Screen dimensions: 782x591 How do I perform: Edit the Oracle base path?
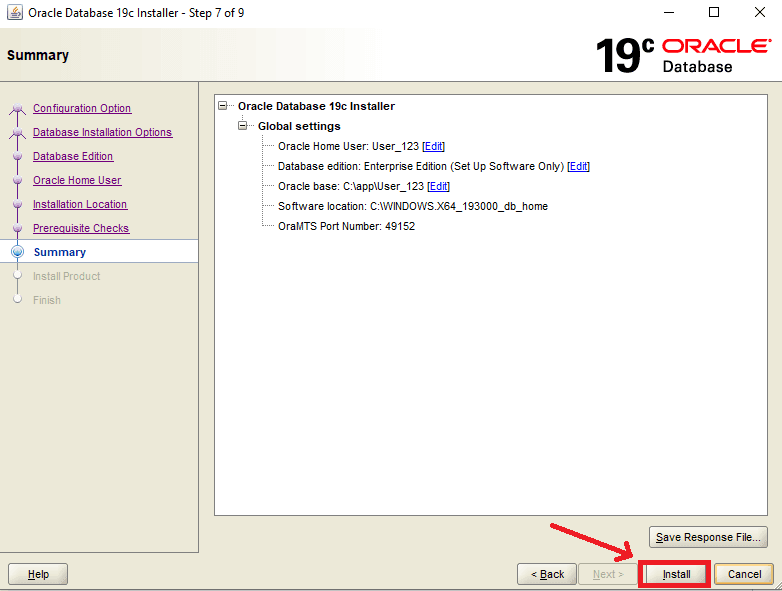coord(438,186)
